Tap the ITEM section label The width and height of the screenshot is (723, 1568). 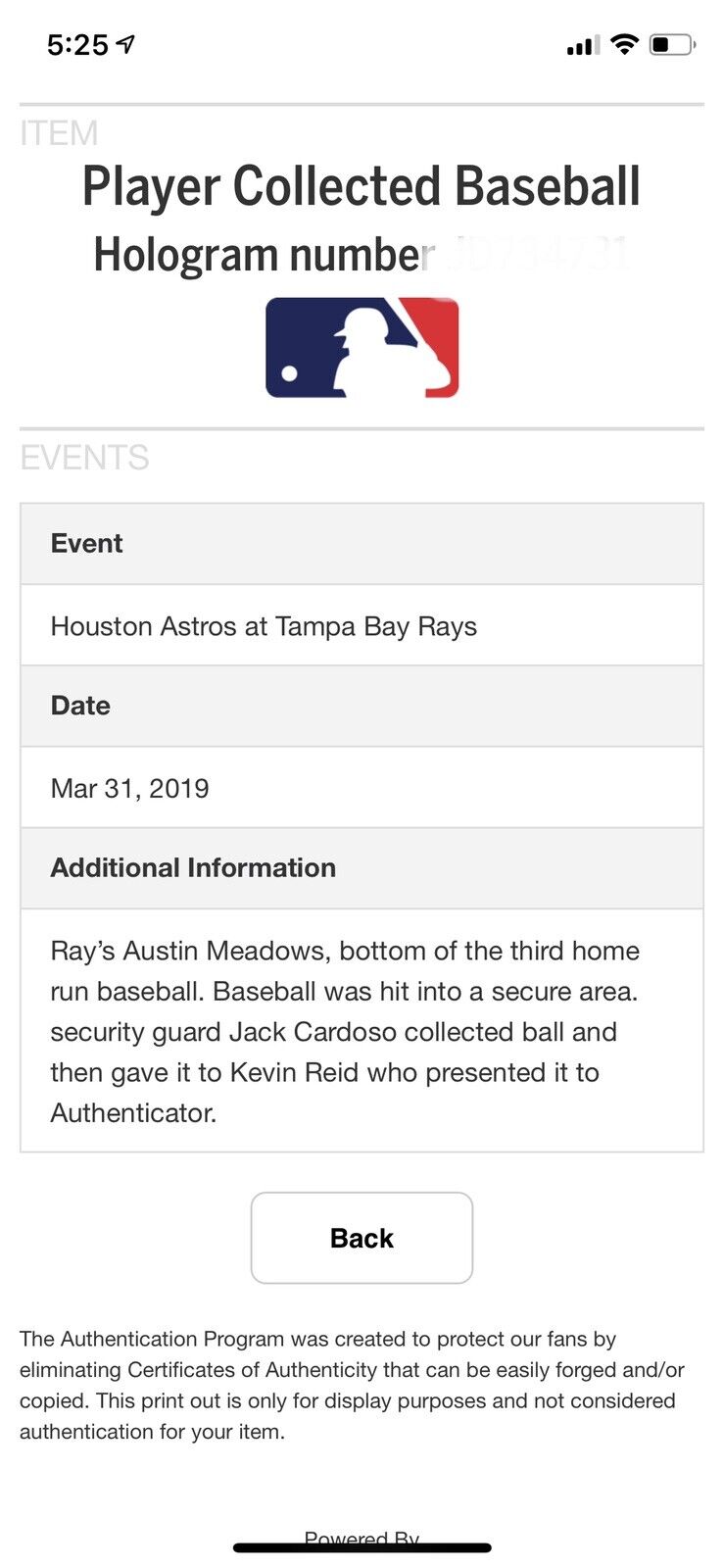(x=59, y=133)
